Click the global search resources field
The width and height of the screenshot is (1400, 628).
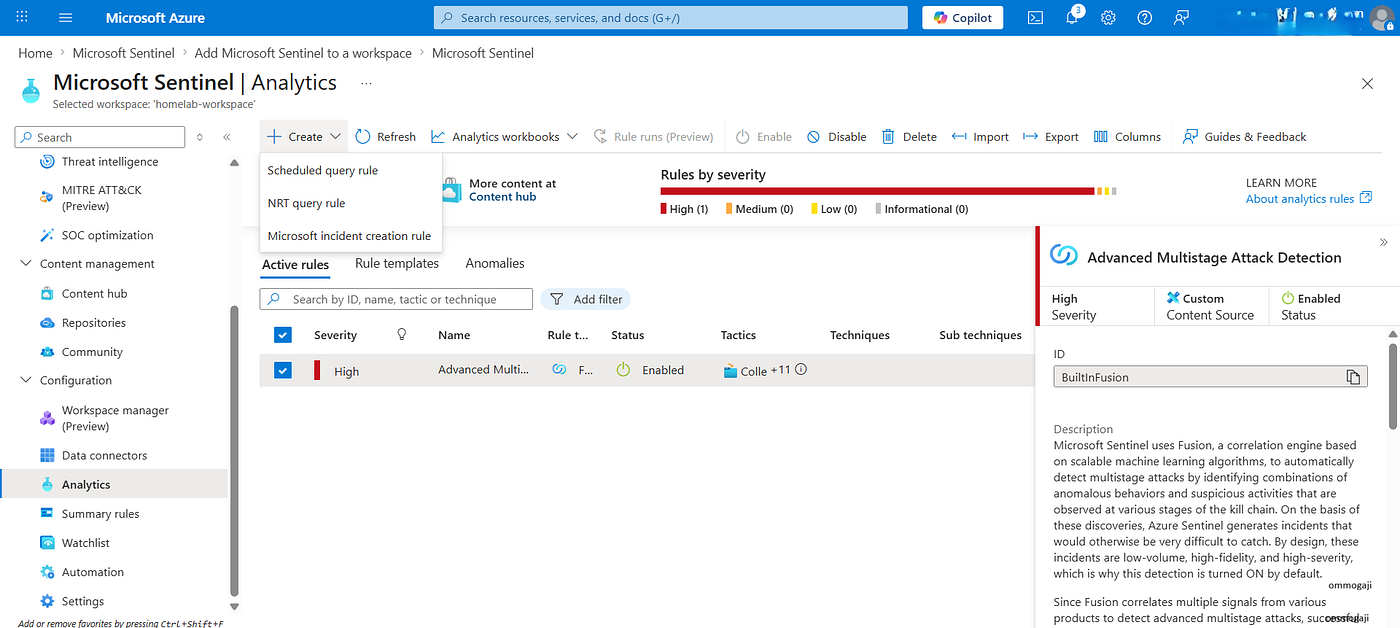click(671, 18)
